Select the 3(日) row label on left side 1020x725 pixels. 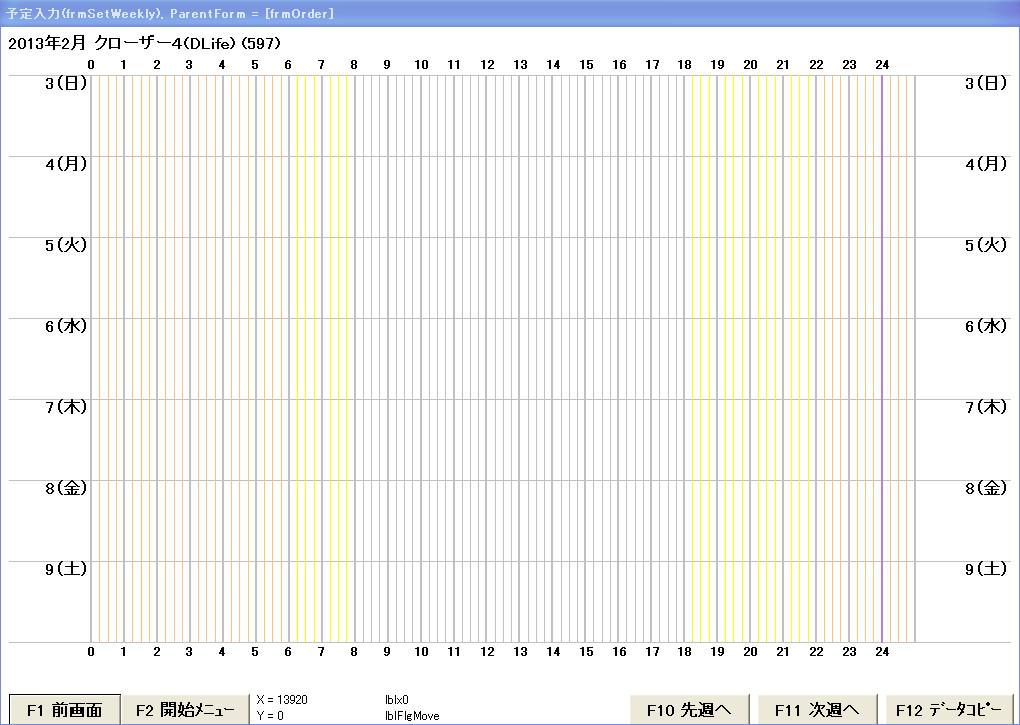pos(67,83)
